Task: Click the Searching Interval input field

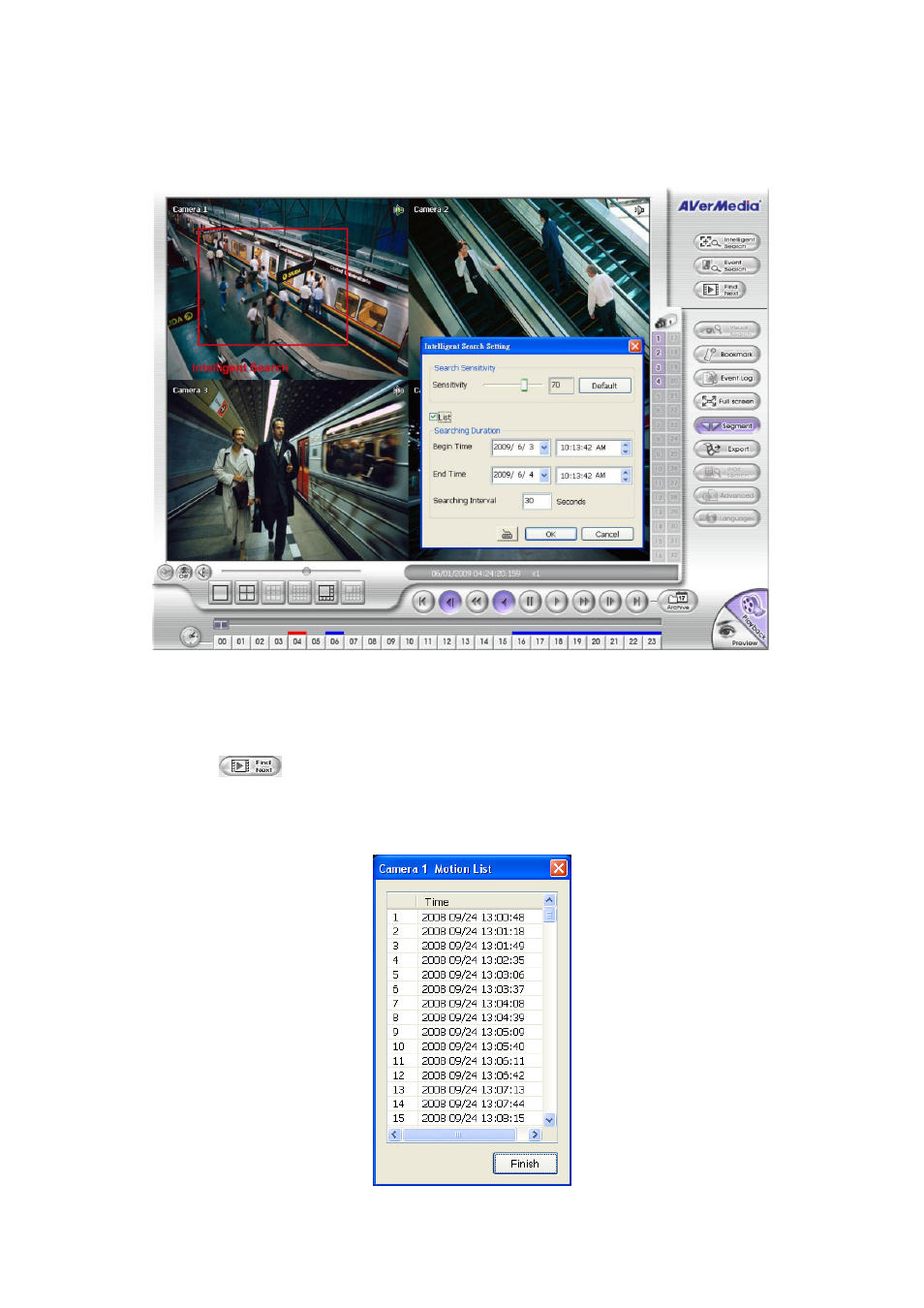Action: (537, 501)
